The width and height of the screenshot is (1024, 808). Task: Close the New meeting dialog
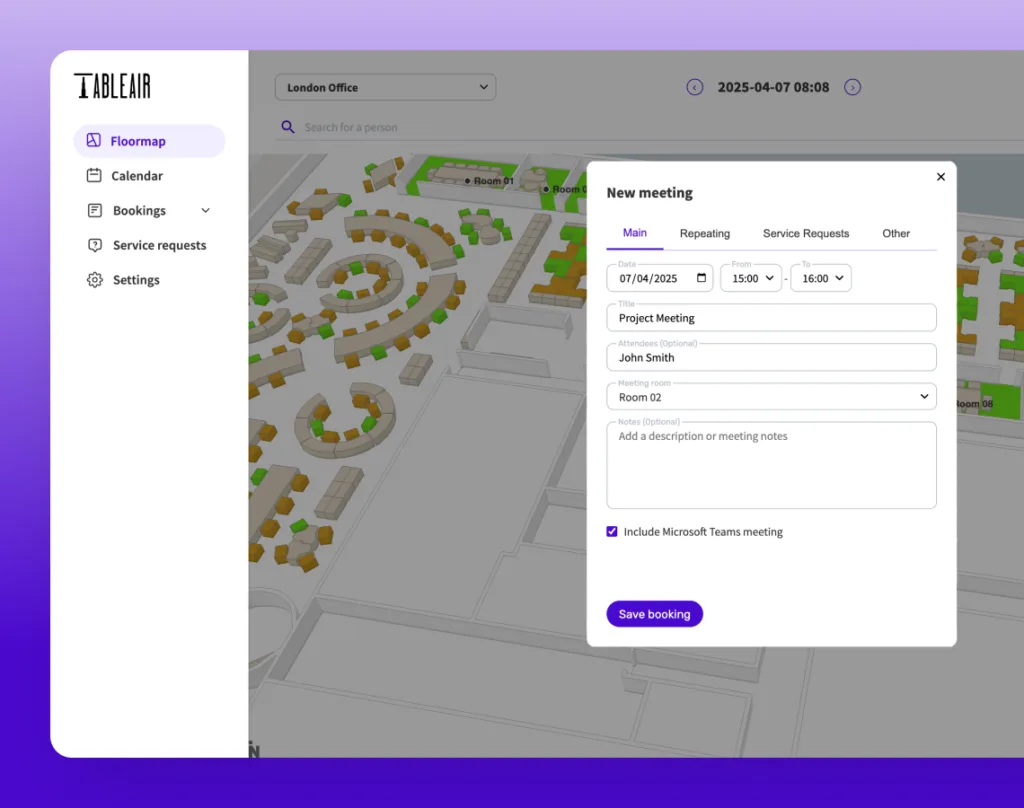coord(940,176)
